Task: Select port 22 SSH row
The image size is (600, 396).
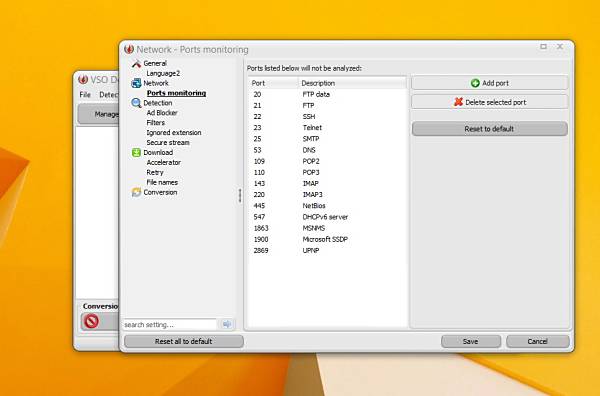Action: point(327,117)
